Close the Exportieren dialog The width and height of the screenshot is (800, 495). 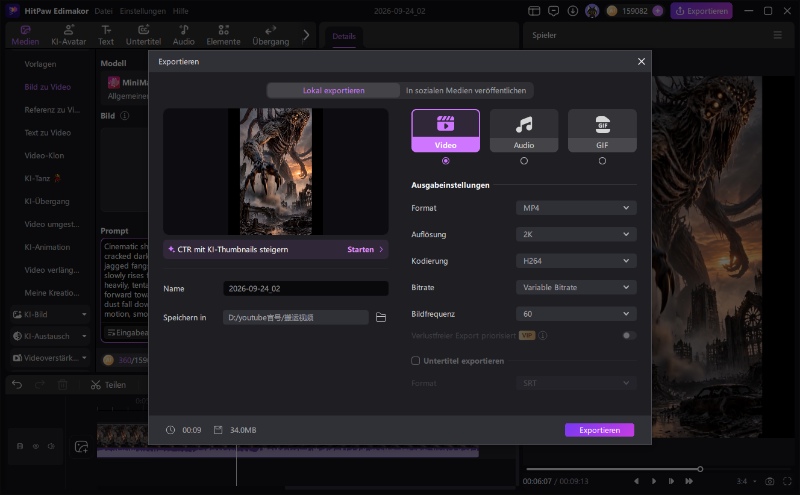point(641,61)
